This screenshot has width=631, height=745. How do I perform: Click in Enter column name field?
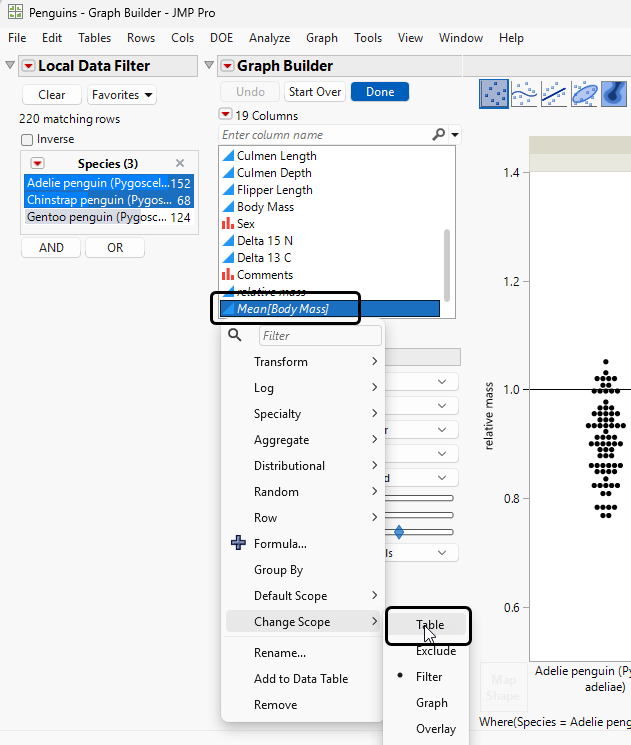tap(325, 135)
